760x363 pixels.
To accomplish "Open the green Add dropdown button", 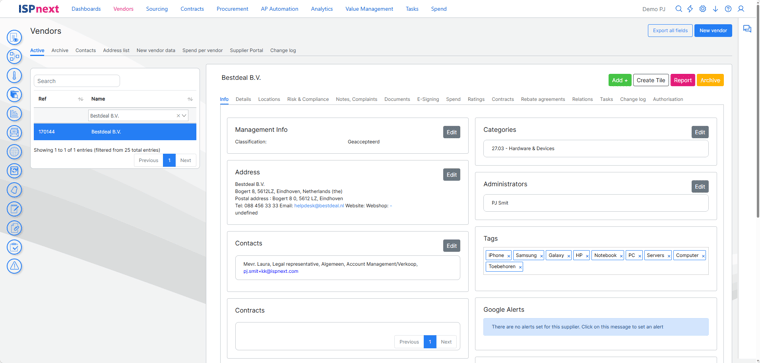I will [619, 80].
